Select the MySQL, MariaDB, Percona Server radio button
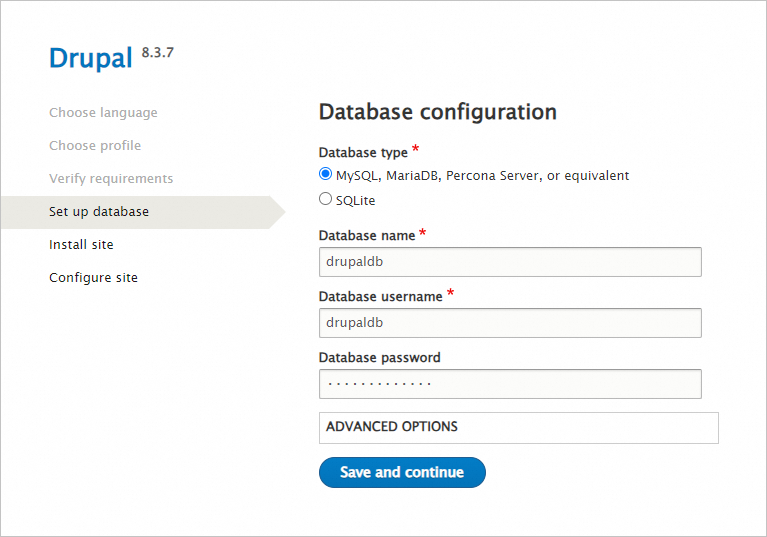 (x=325, y=174)
